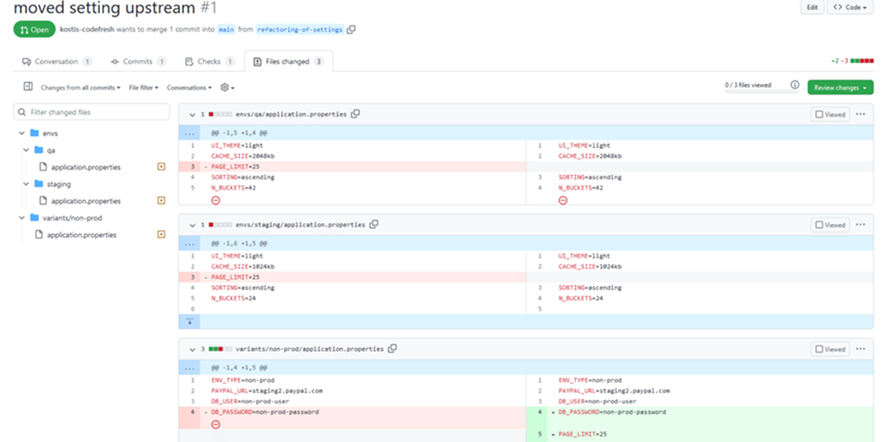
Task: Click the staging folder icon
Action: [x=38, y=184]
